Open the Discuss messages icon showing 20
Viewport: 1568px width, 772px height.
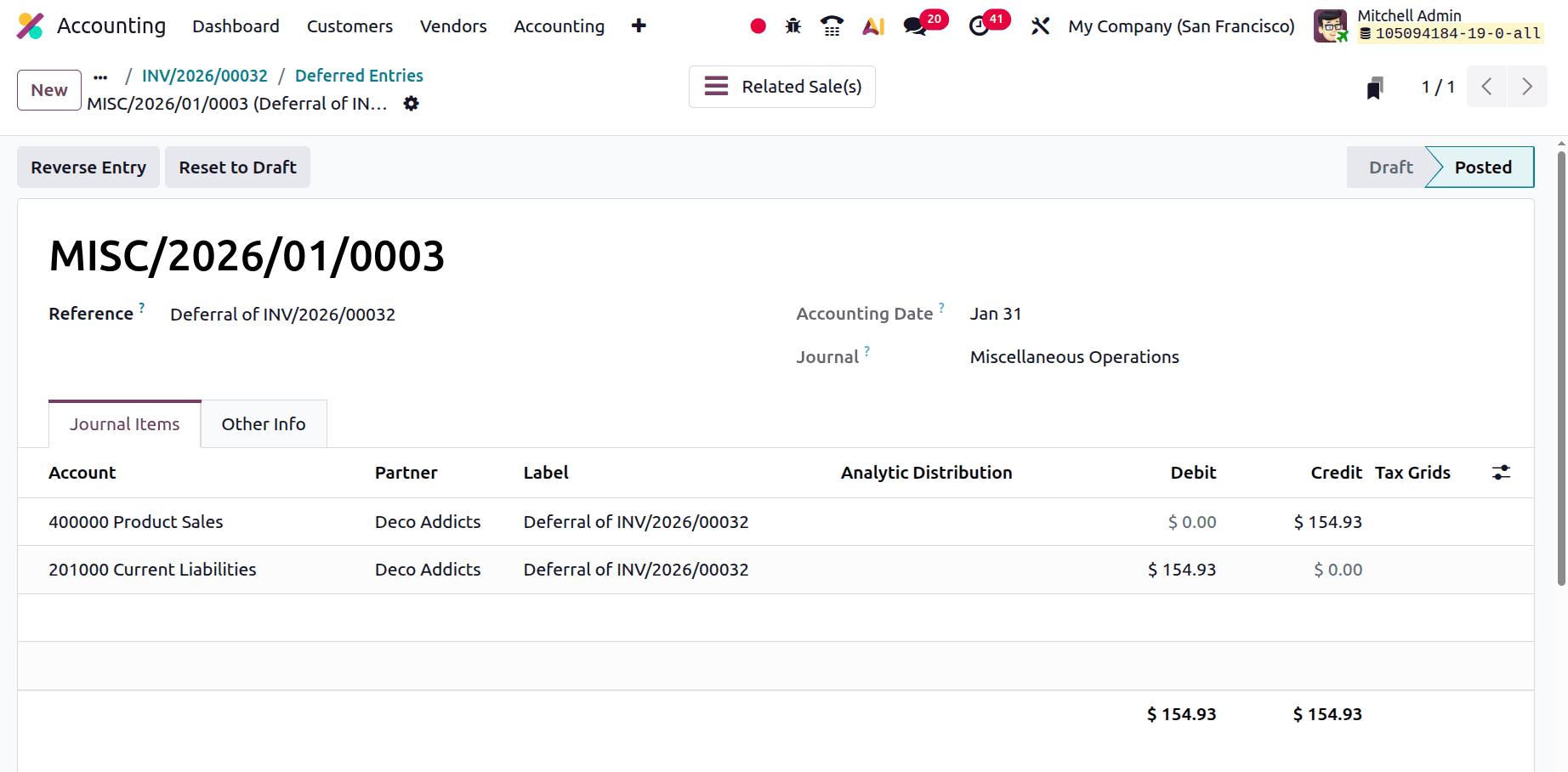(x=914, y=26)
